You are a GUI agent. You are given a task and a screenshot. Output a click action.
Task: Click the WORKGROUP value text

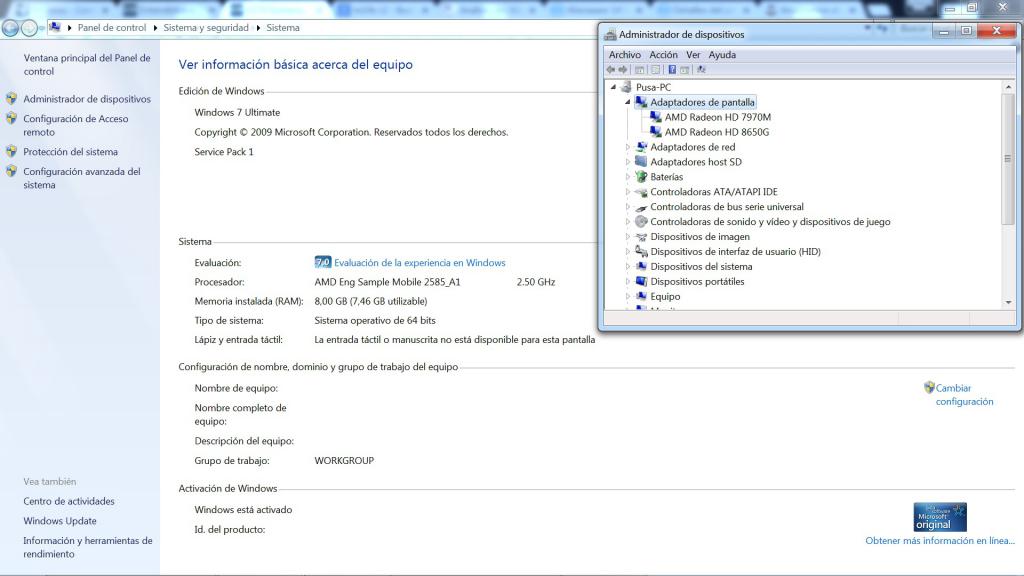(x=344, y=460)
